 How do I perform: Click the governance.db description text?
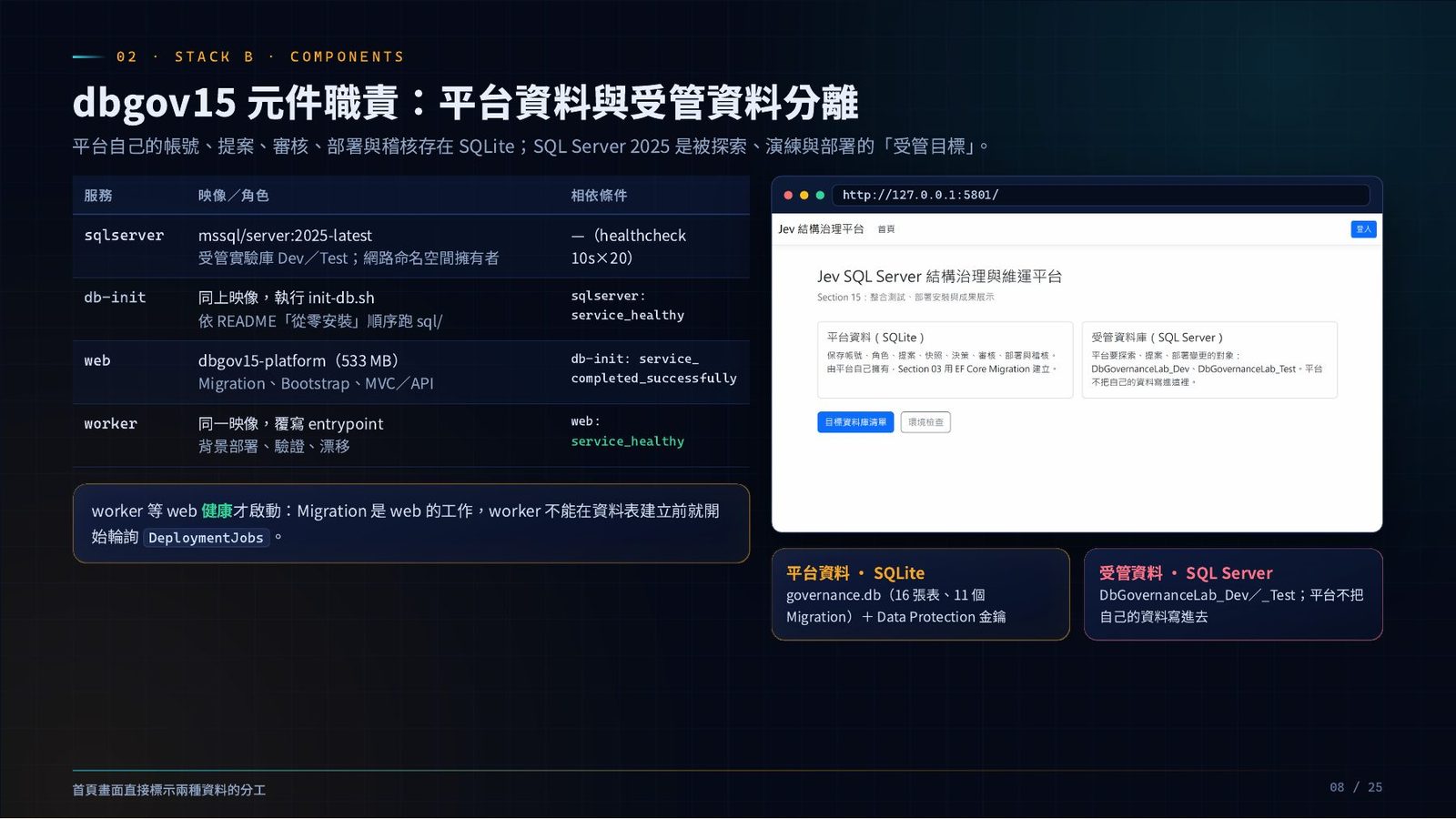[x=896, y=606]
